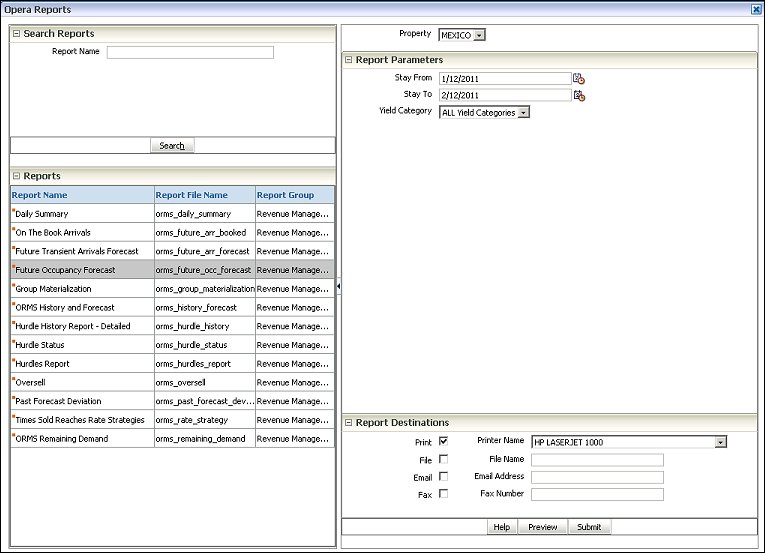Click the Search button
This screenshot has width=765, height=553.
tap(172, 146)
